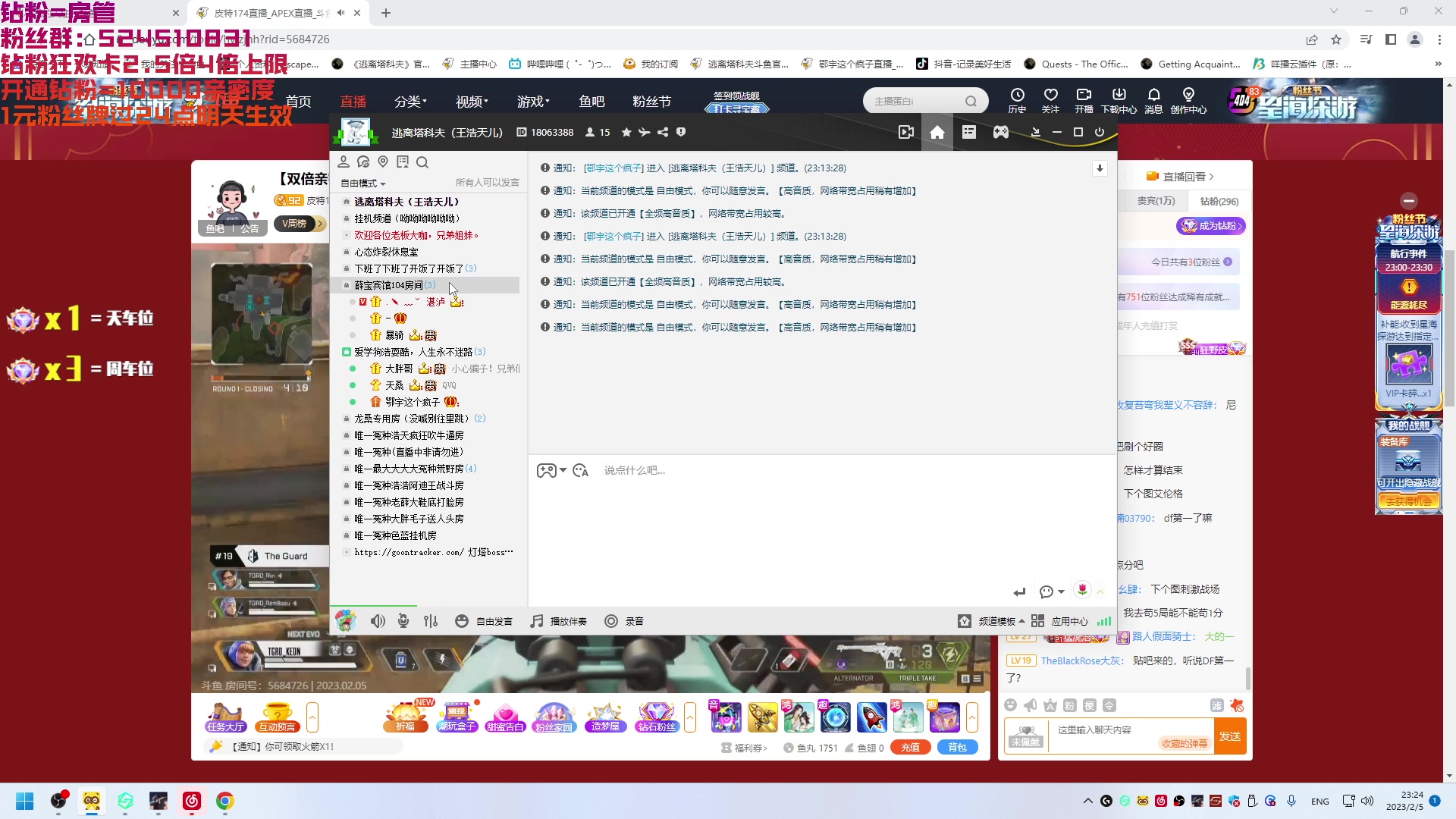Open chat bubble options dropdown
This screenshot has width=1456, height=819.
[1052, 591]
